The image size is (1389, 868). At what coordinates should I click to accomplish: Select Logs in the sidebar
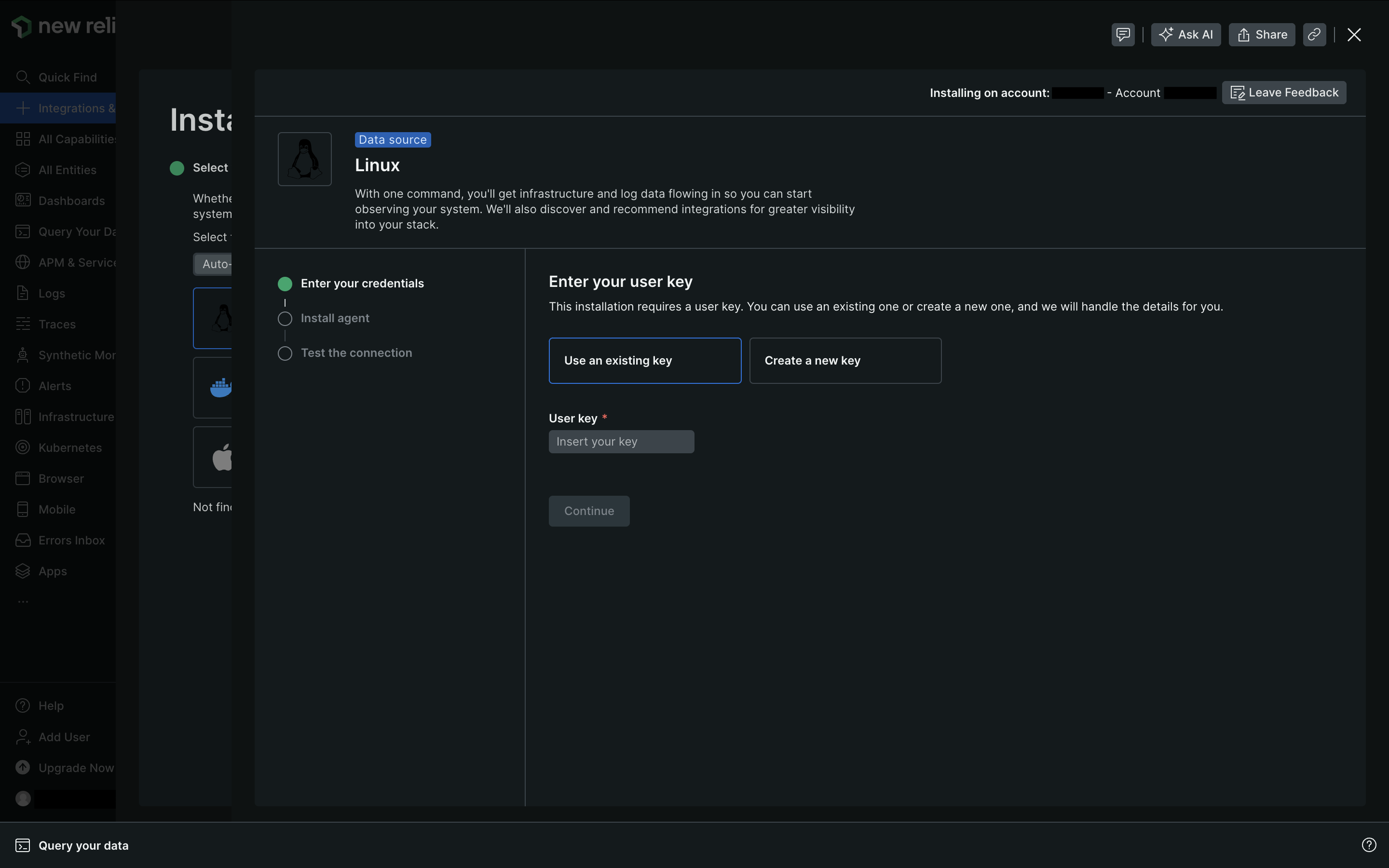click(52, 293)
